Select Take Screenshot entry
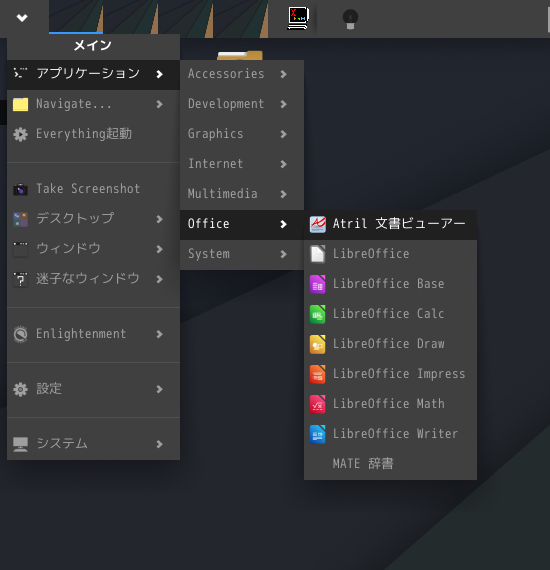Image resolution: width=550 pixels, height=570 pixels. (x=93, y=189)
